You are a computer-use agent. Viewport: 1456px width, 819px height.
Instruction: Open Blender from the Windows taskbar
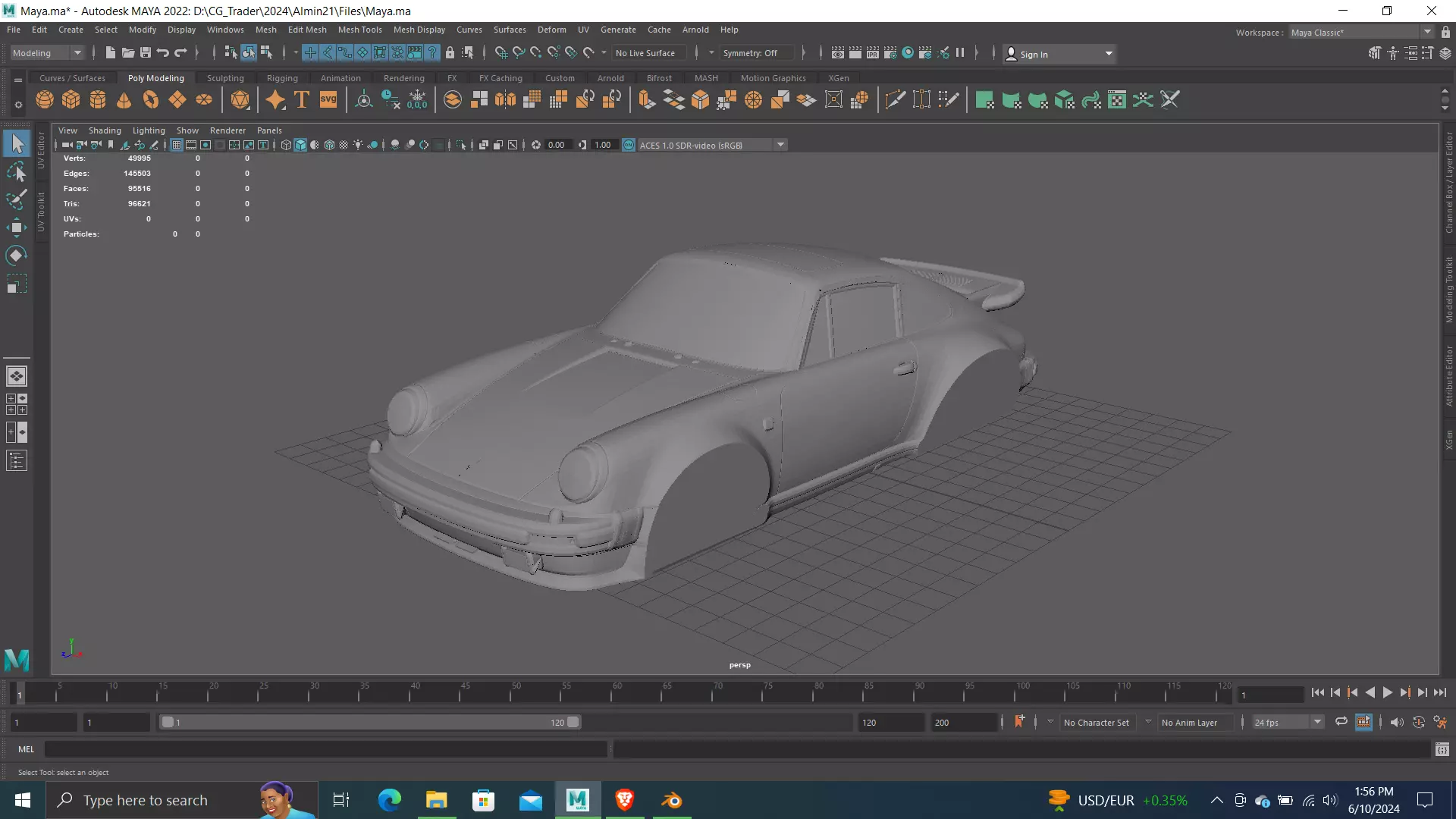(x=672, y=800)
